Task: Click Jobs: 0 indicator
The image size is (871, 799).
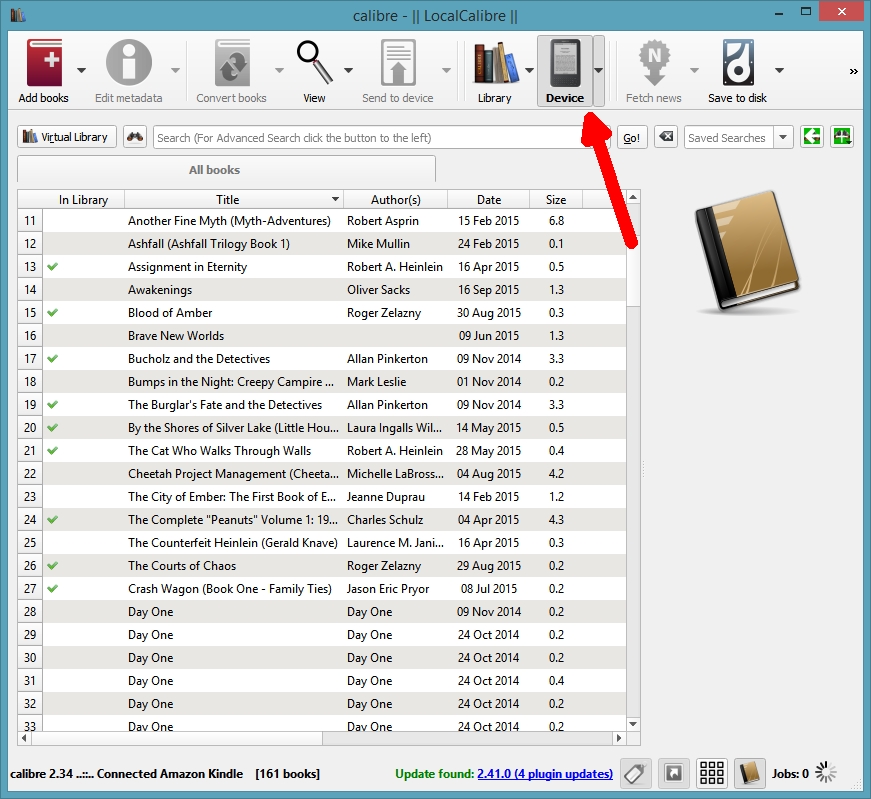Action: pyautogui.click(x=790, y=773)
